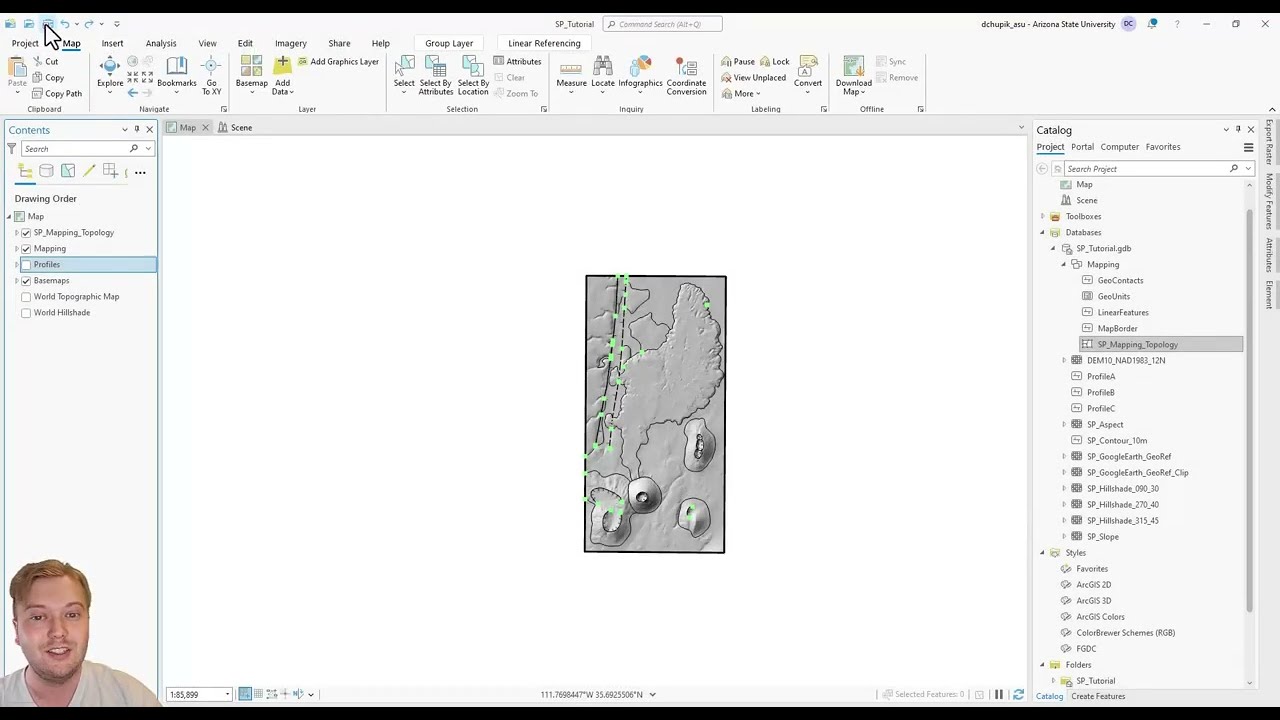Switch Contents to List By Snapping
Image resolution: width=1280 pixels, height=720 pixels.
click(110, 172)
